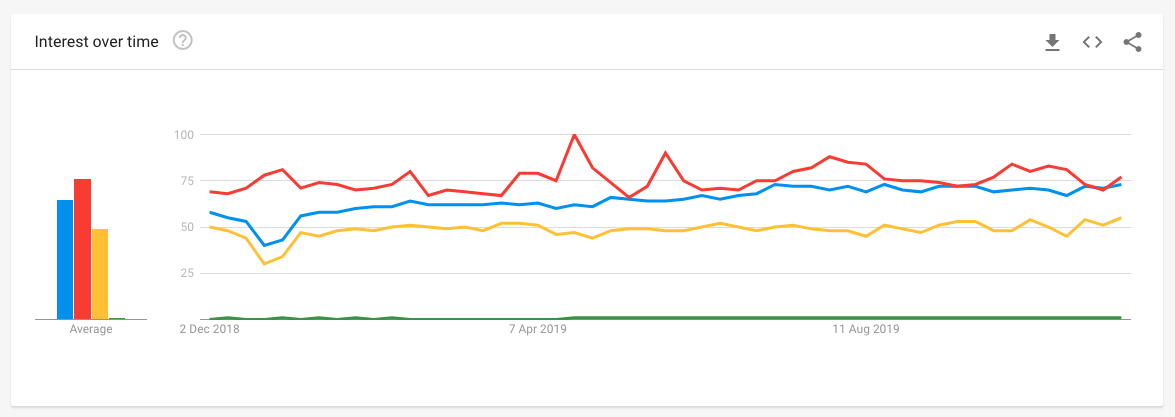Screen dimensions: 1175x417
Task: Click the yellow Average bar
Action: click(x=99, y=273)
